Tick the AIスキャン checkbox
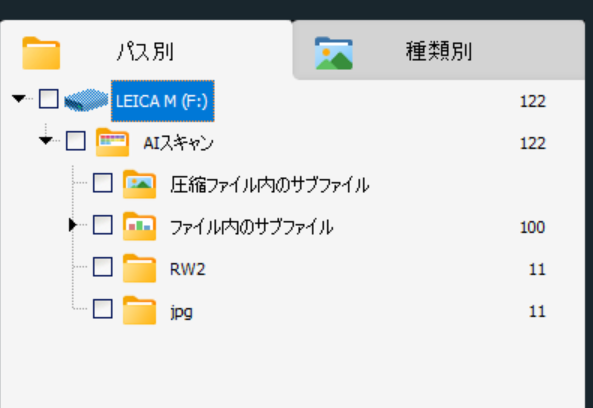Screen dimensions: 593x408 (76, 141)
